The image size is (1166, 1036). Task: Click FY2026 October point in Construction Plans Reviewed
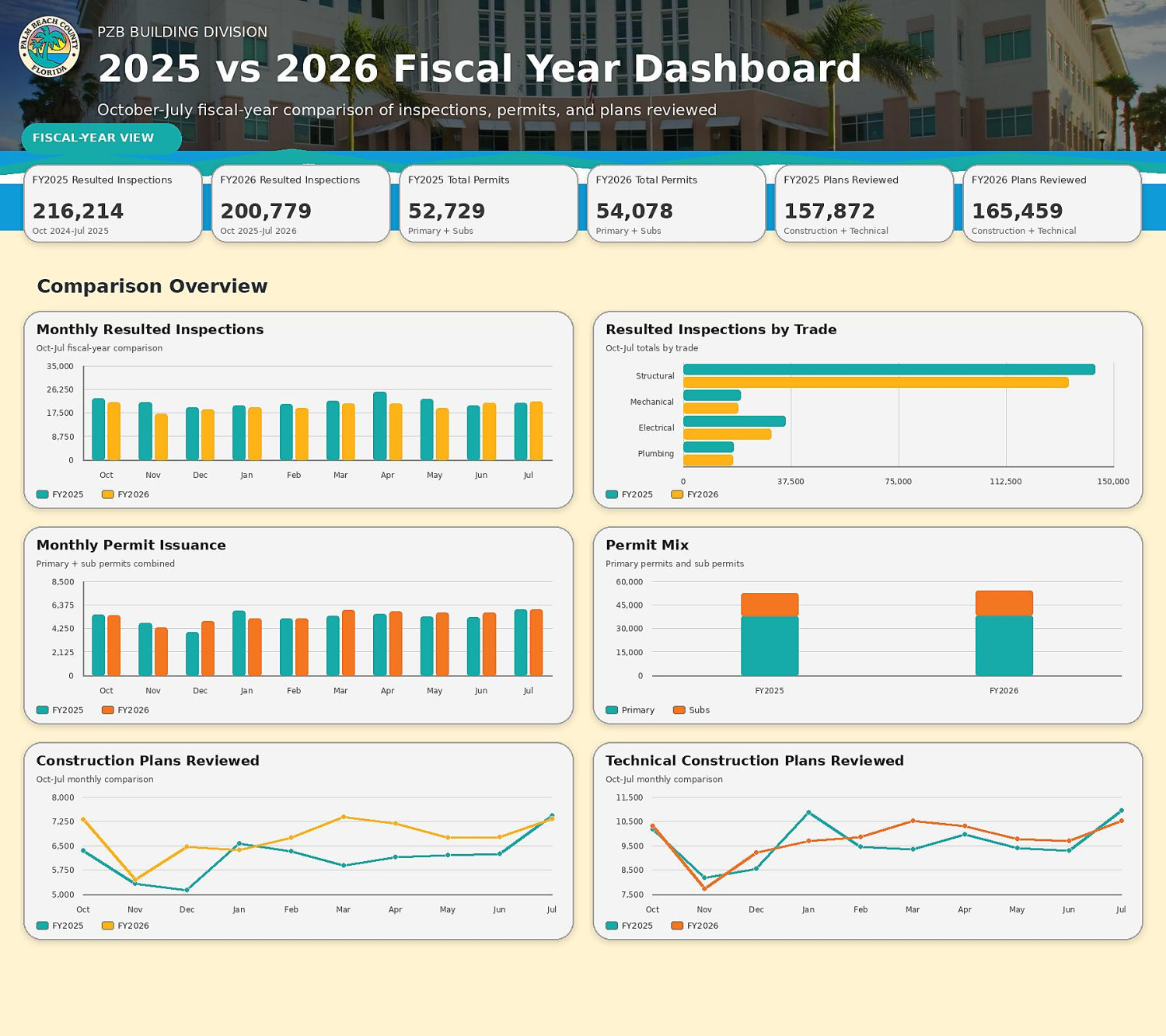83,819
